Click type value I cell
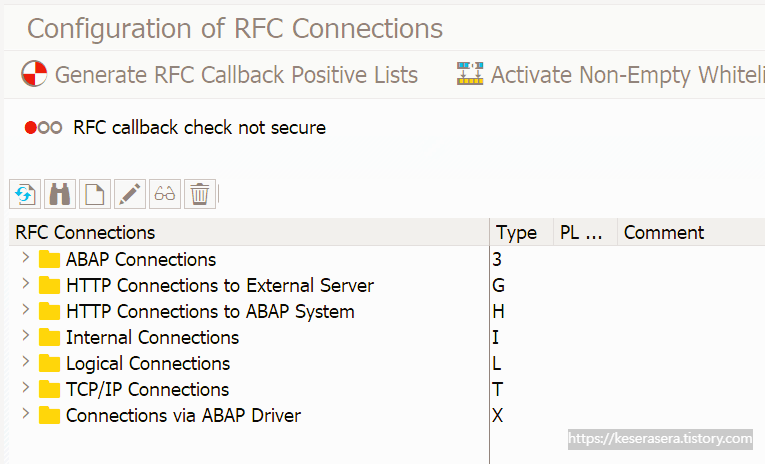Screen dimensions: 765x464 tap(496, 337)
